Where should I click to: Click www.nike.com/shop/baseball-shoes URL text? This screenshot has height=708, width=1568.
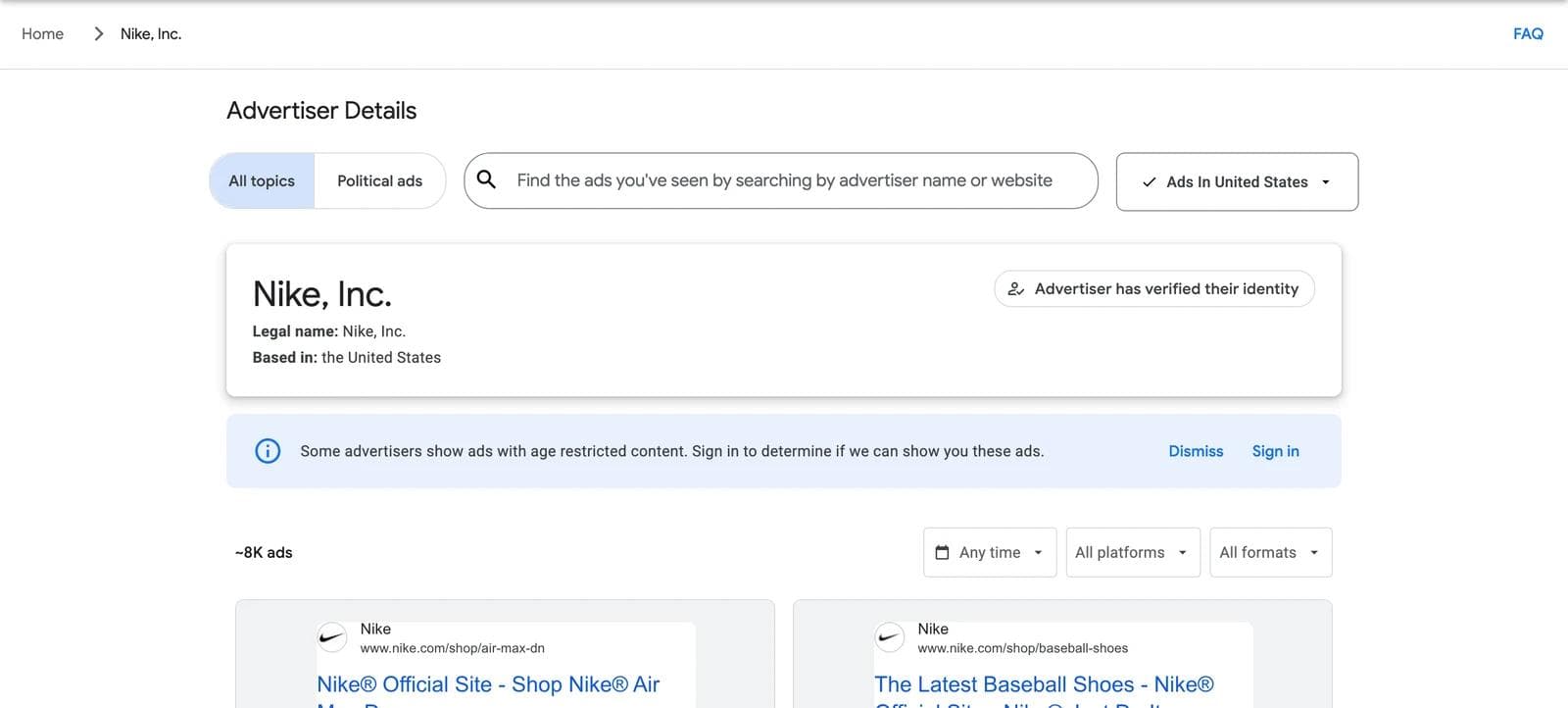(1022, 648)
